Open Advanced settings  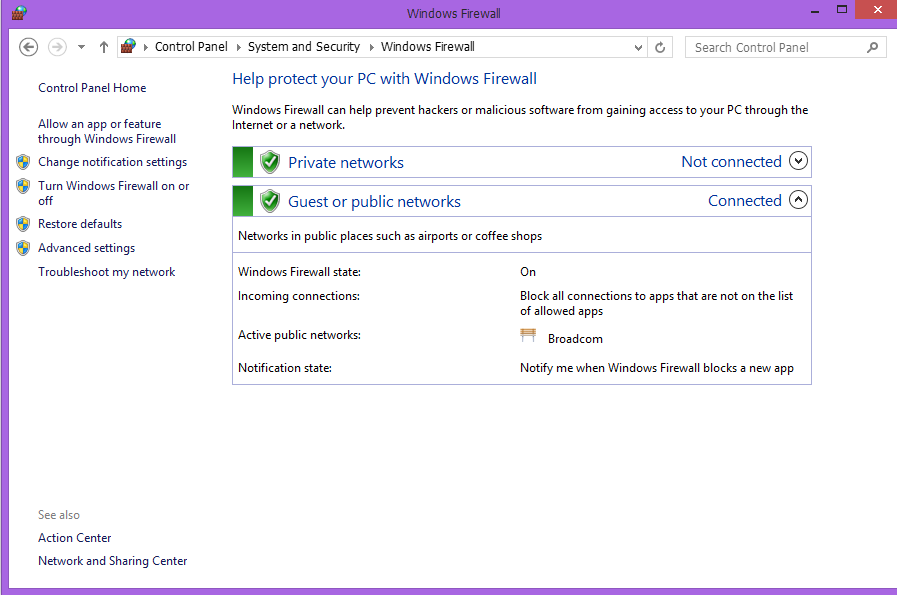point(86,248)
